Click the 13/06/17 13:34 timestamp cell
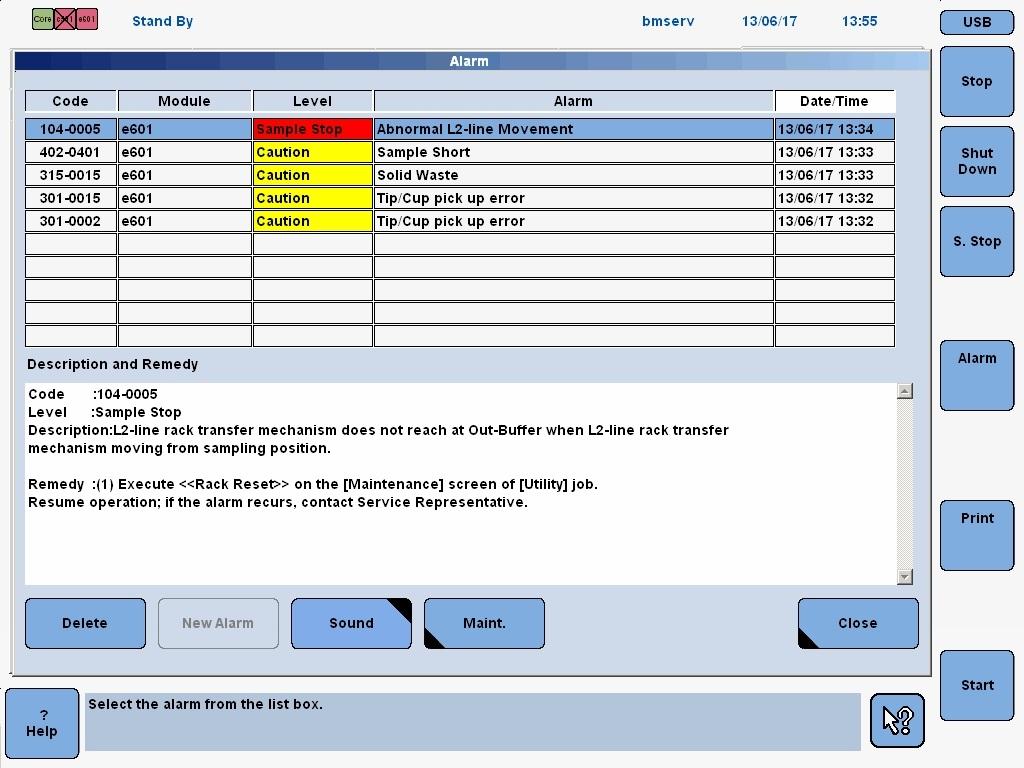This screenshot has width=1024, height=768. pyautogui.click(x=834, y=129)
